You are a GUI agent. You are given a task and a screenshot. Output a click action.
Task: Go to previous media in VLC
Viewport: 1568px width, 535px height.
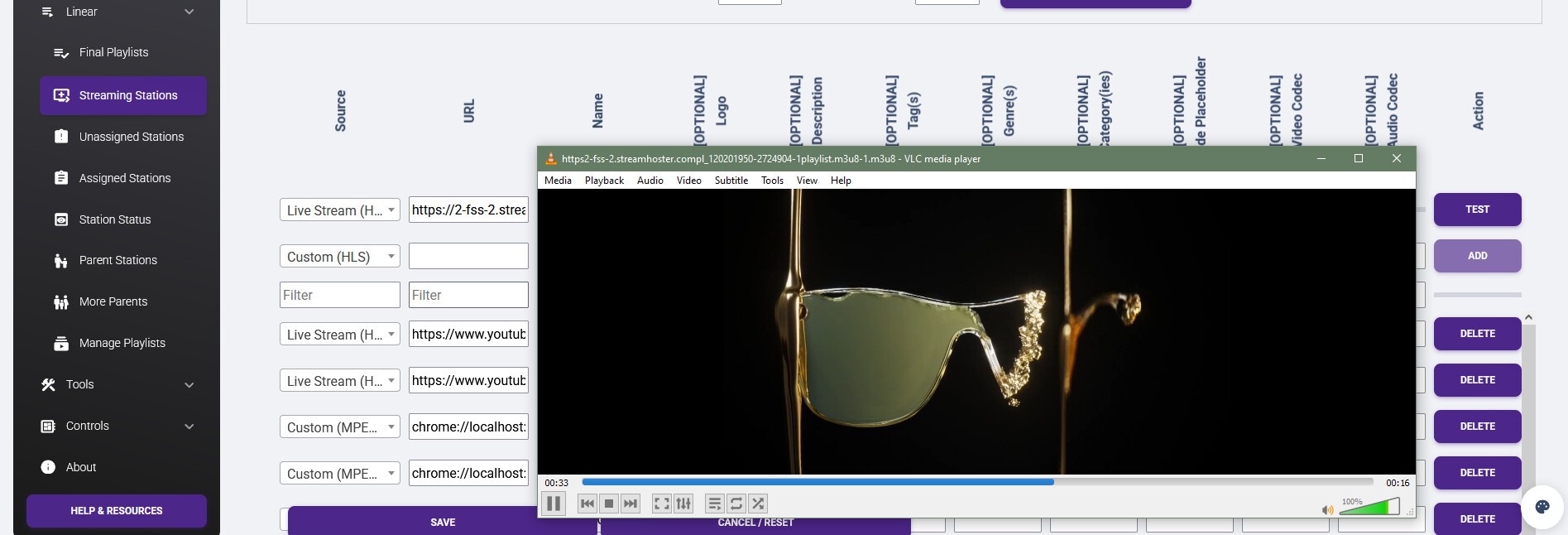(x=587, y=504)
